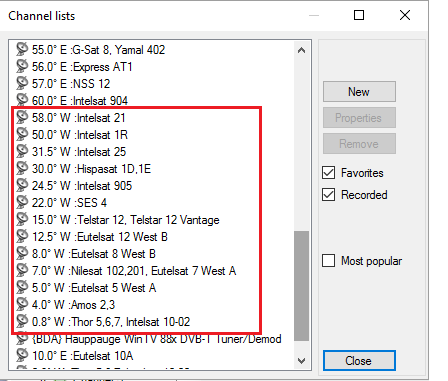This screenshot has height=381, width=448.
Task: Click the list scroll up arrow
Action: (x=301, y=50)
